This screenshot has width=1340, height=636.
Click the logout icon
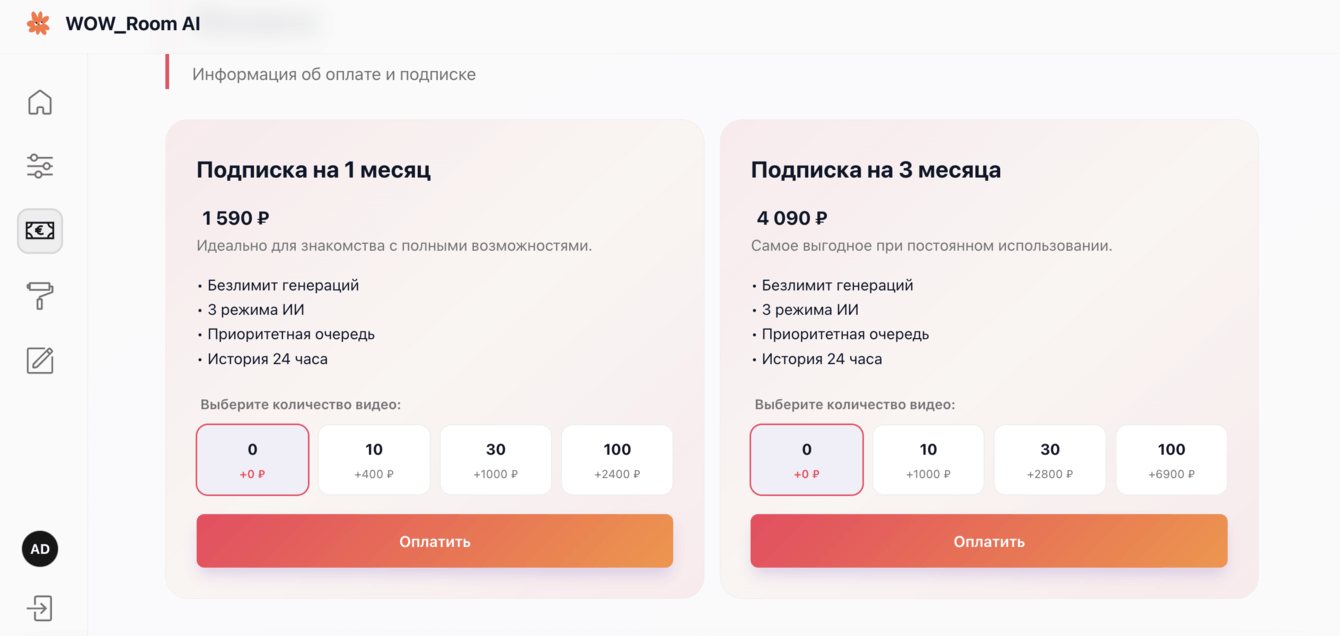pos(40,608)
